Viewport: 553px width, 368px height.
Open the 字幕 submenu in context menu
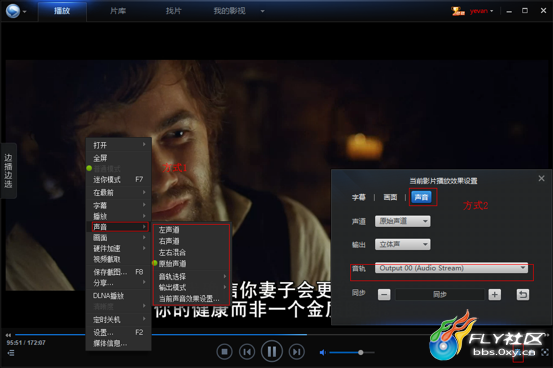pyautogui.click(x=119, y=205)
